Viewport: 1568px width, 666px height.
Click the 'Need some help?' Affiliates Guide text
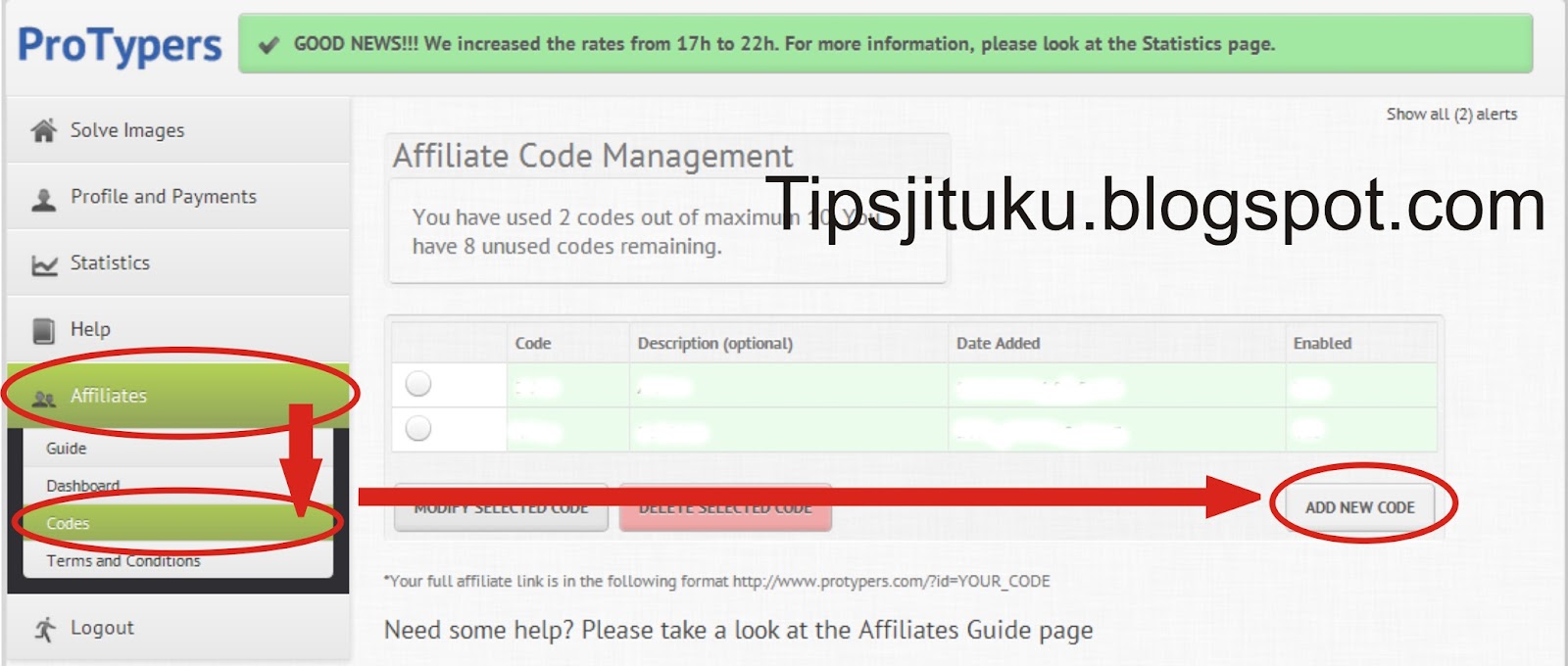pos(738,630)
